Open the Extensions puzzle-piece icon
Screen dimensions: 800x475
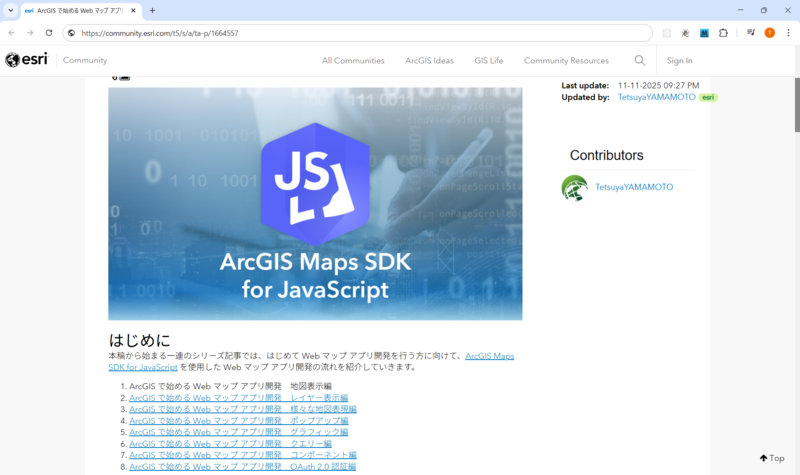(x=723, y=33)
